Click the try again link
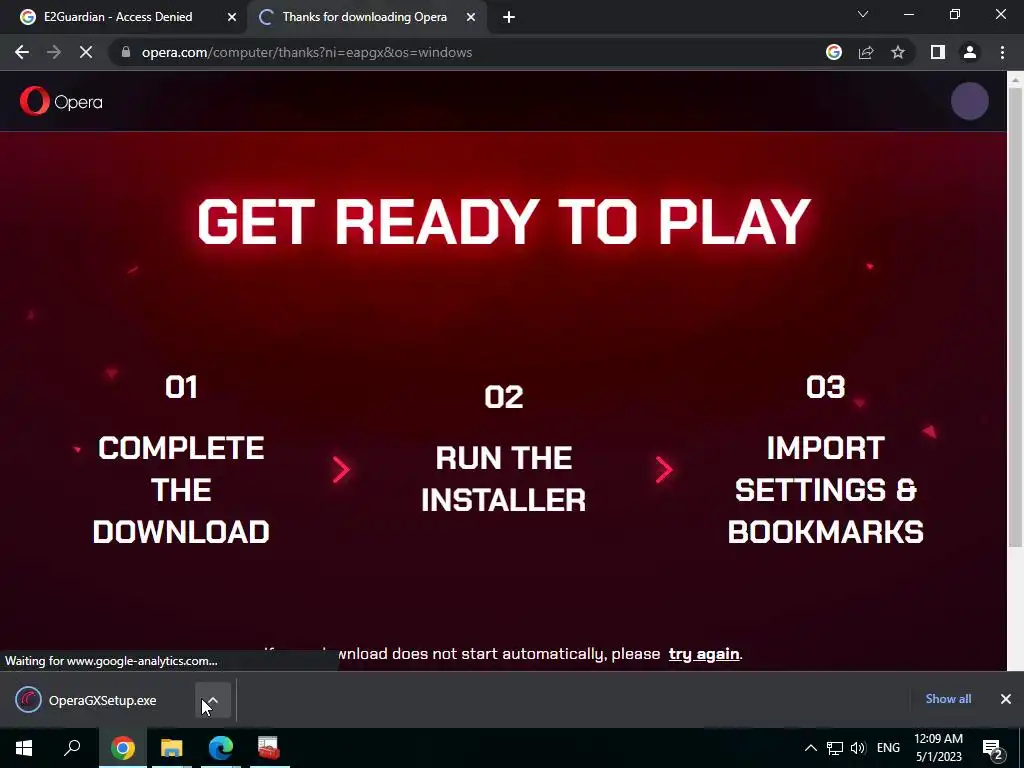Image resolution: width=1024 pixels, height=768 pixels. point(704,654)
